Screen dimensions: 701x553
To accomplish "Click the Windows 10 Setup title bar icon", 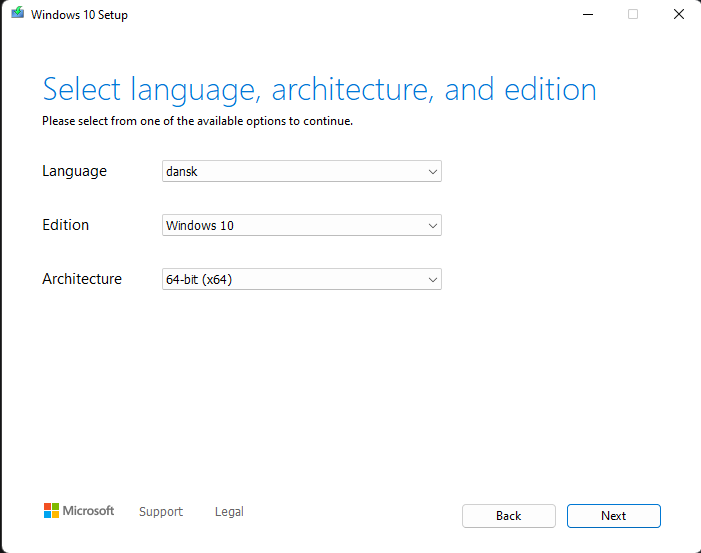I will tap(17, 15).
